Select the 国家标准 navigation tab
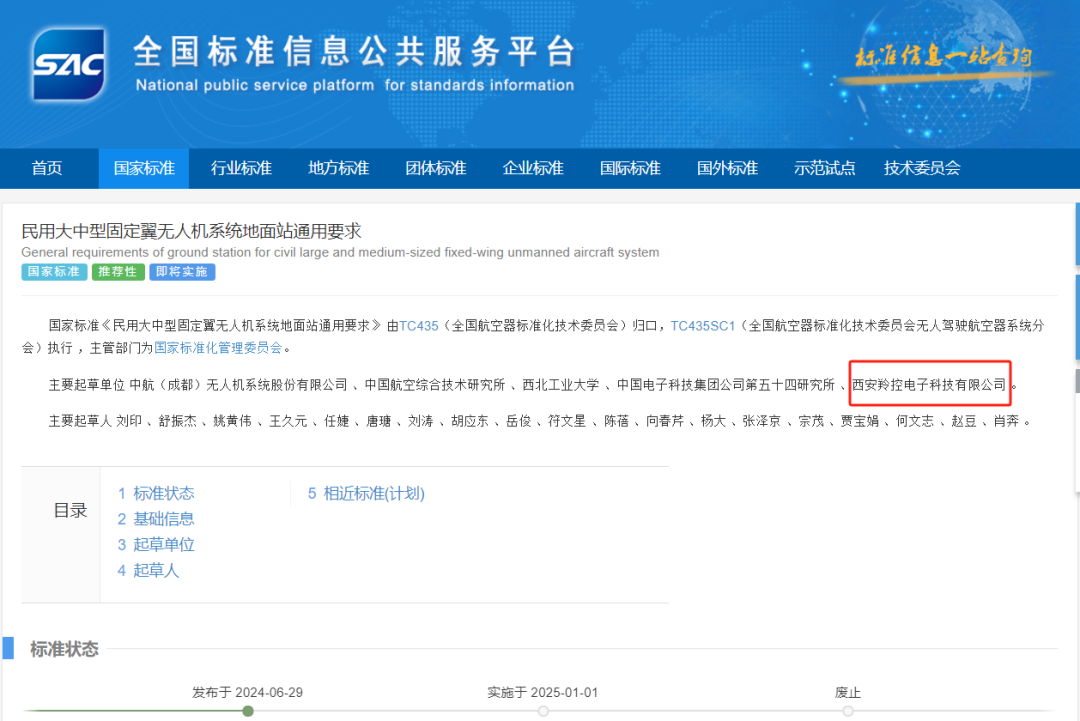The image size is (1080, 721). [x=144, y=168]
